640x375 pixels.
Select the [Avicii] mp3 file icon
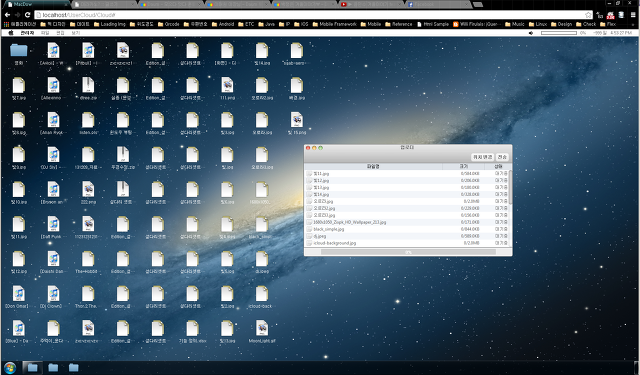click(53, 51)
